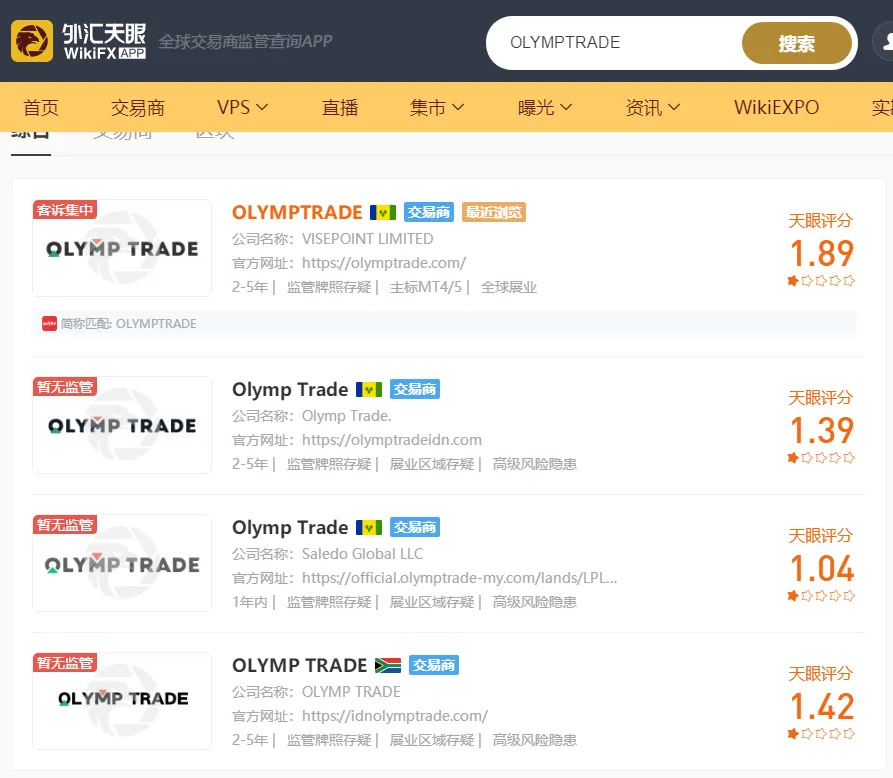Expand the 资讯 dropdown menu

pyautogui.click(x=653, y=107)
